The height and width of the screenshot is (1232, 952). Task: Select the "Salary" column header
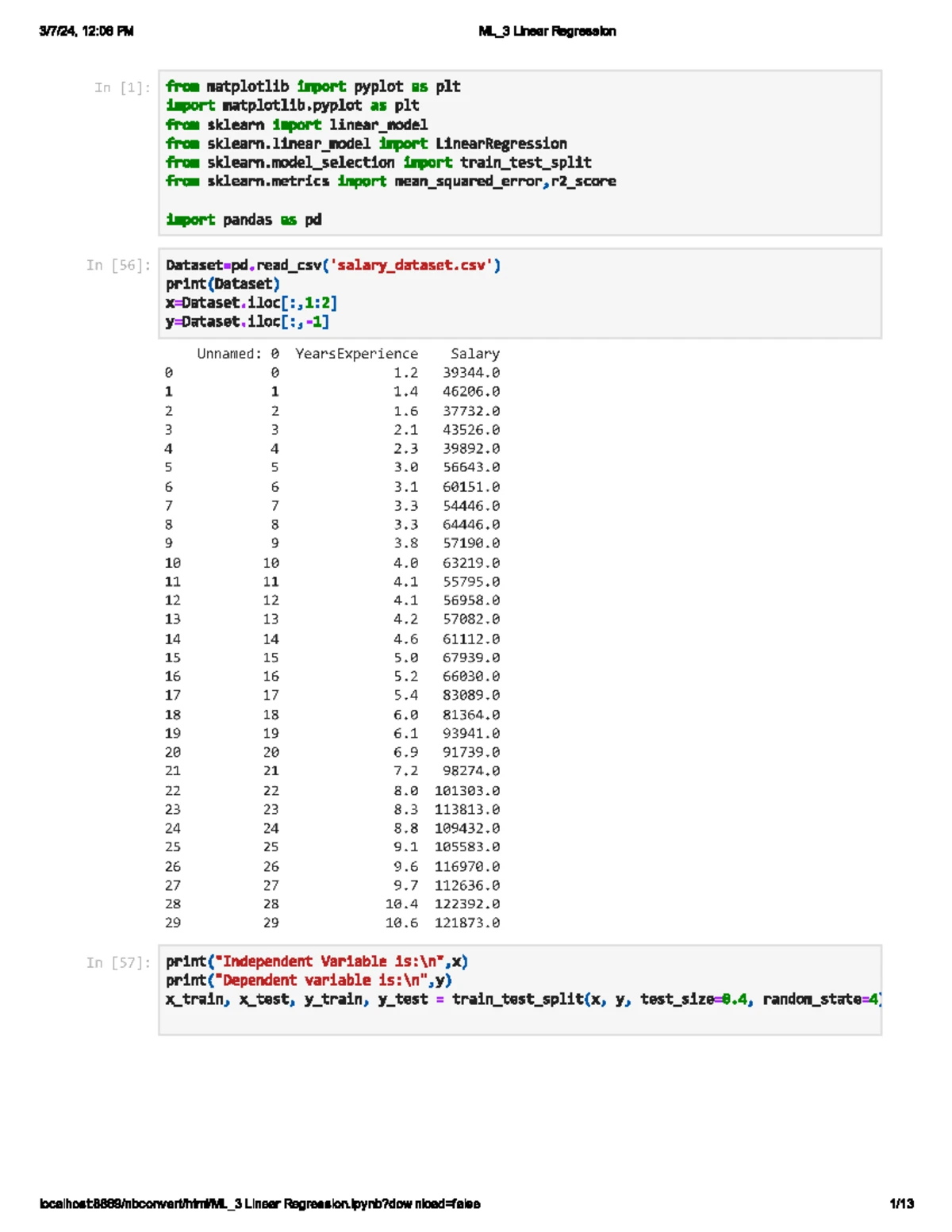point(474,354)
